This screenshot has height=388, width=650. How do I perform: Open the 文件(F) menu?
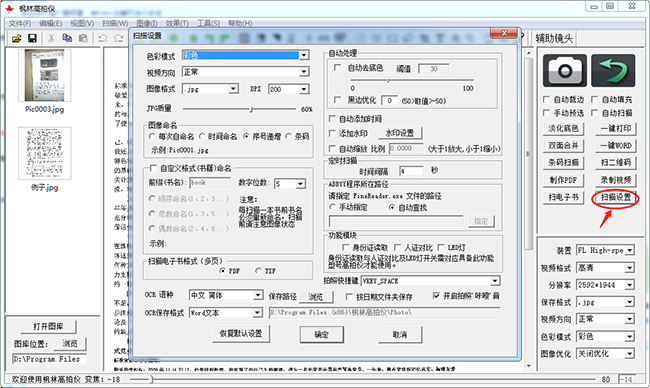click(x=19, y=23)
